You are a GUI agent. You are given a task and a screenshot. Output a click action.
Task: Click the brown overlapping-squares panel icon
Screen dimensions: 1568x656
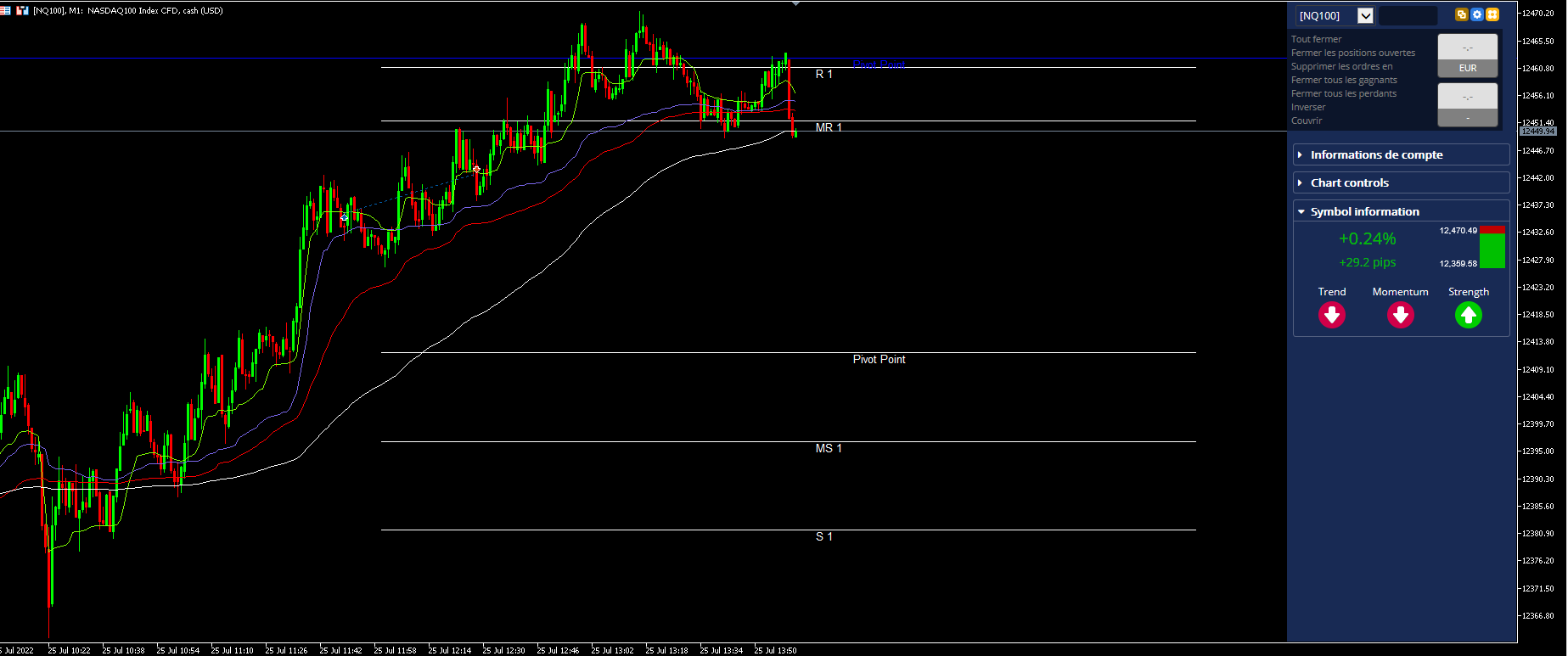point(1461,14)
